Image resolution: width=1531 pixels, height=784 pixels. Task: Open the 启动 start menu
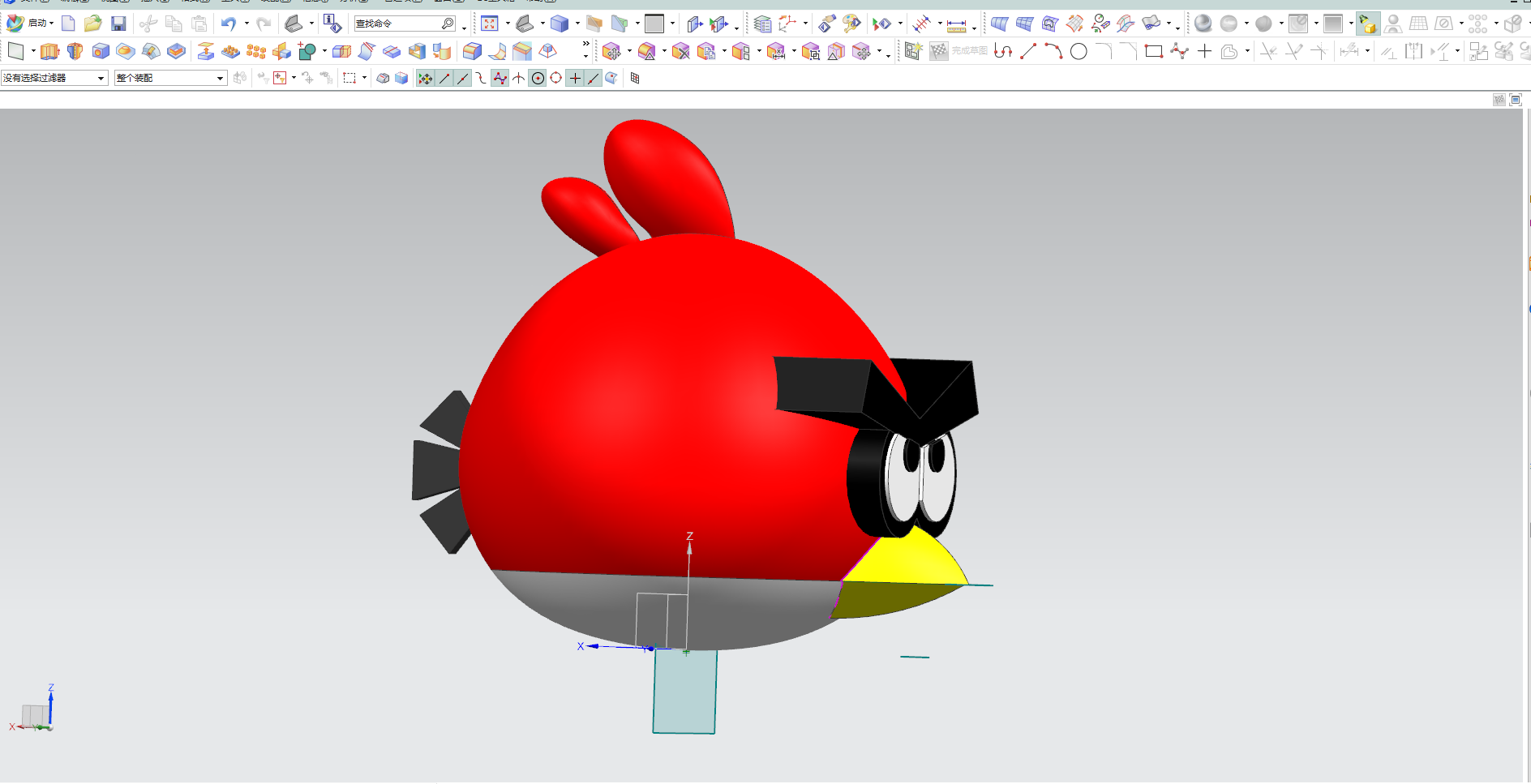(30, 24)
